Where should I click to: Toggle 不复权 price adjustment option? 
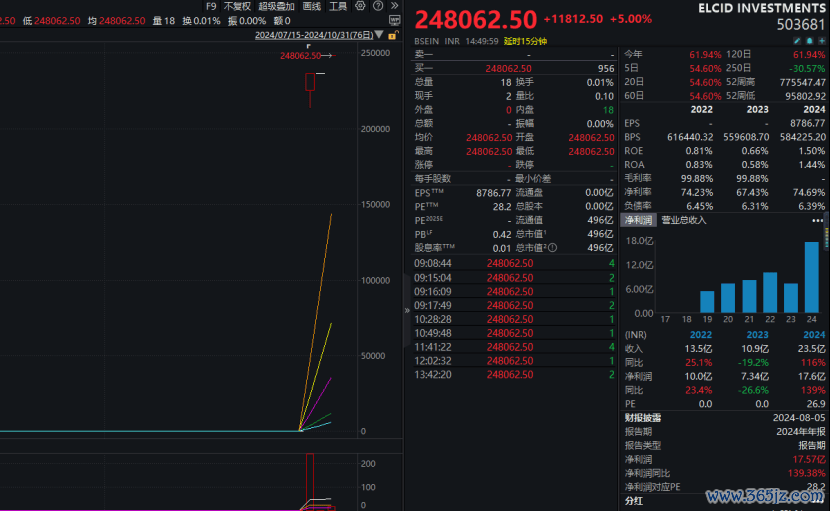coord(237,6)
